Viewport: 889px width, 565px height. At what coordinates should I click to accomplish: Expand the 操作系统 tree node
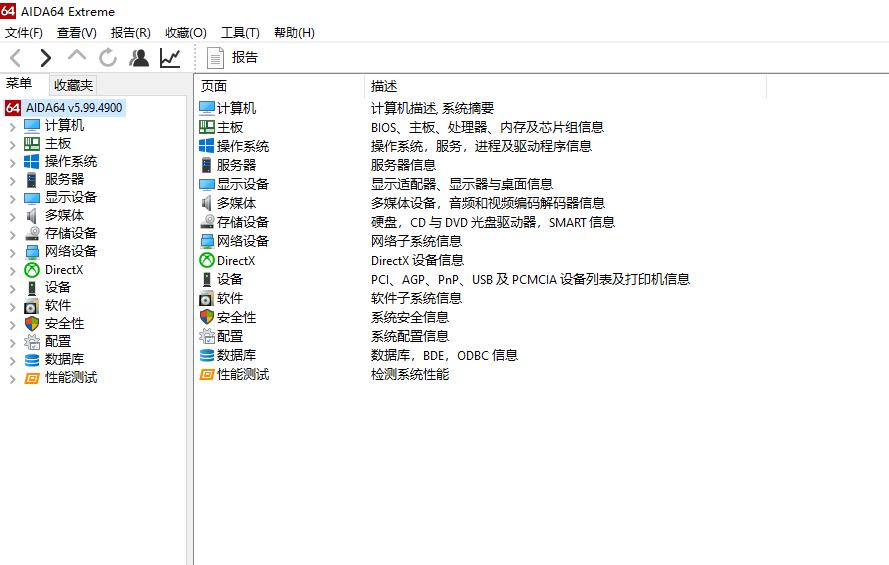point(12,163)
